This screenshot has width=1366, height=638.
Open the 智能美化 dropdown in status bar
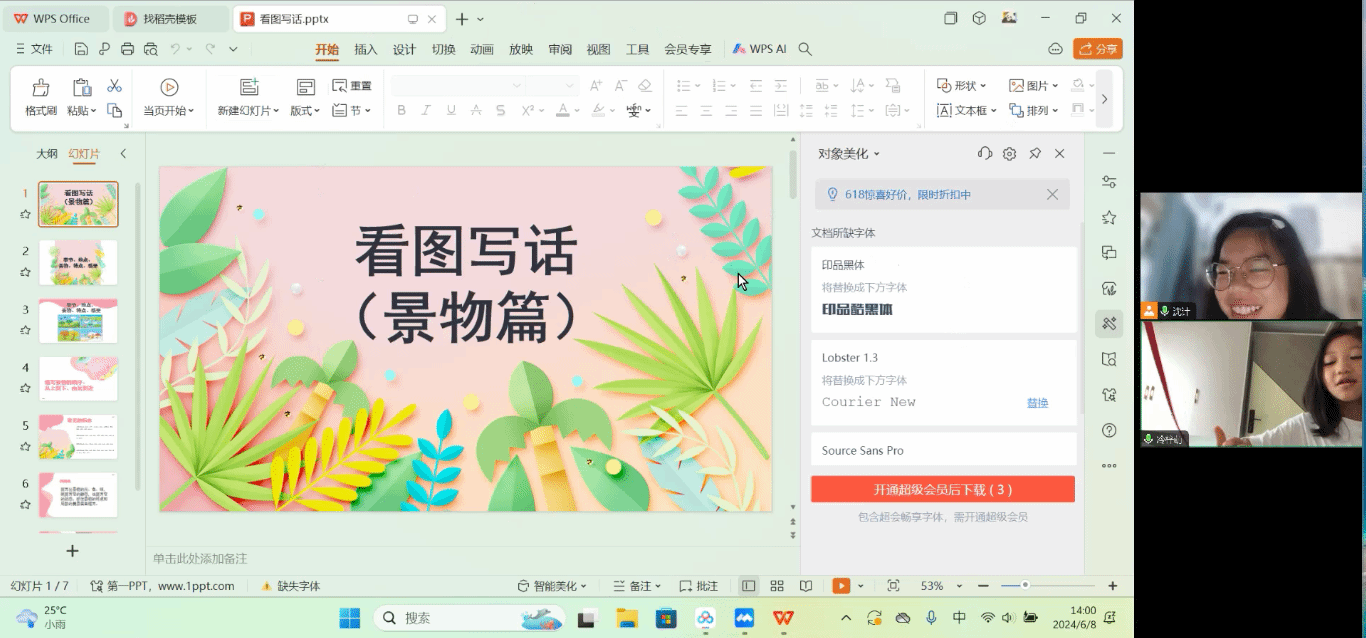pos(552,586)
